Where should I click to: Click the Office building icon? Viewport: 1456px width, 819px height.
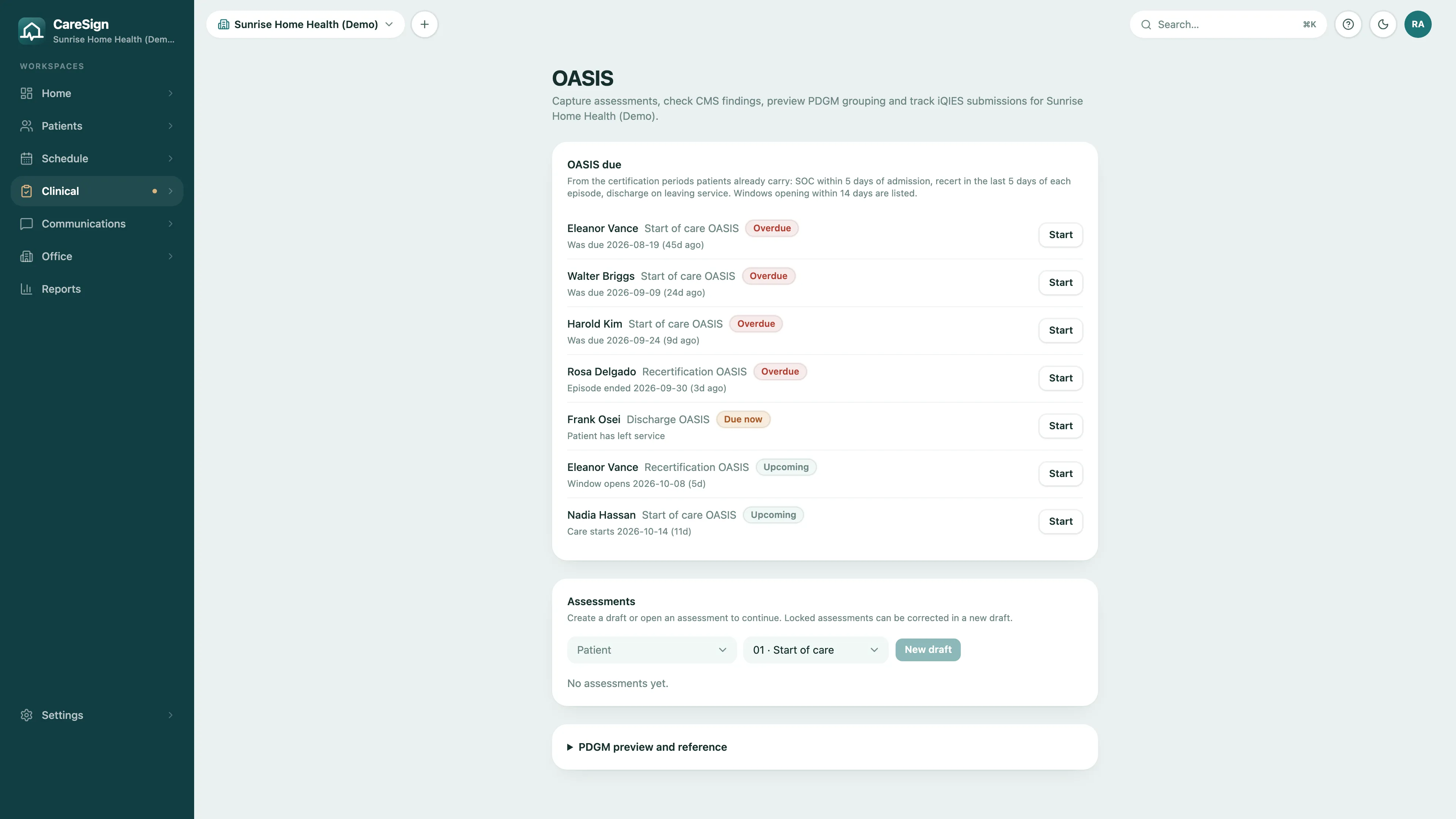pyautogui.click(x=27, y=257)
